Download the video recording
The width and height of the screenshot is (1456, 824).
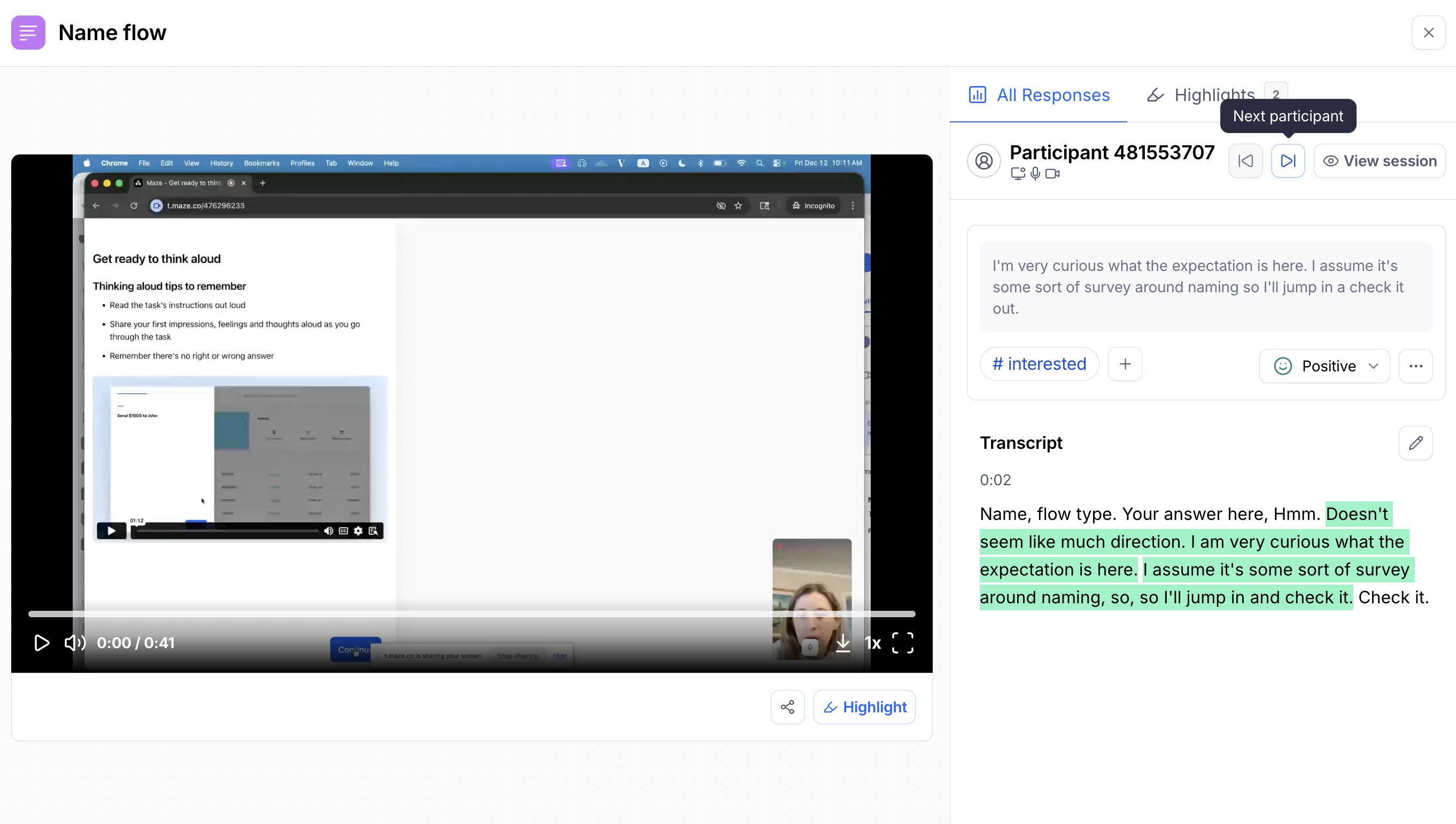click(843, 643)
